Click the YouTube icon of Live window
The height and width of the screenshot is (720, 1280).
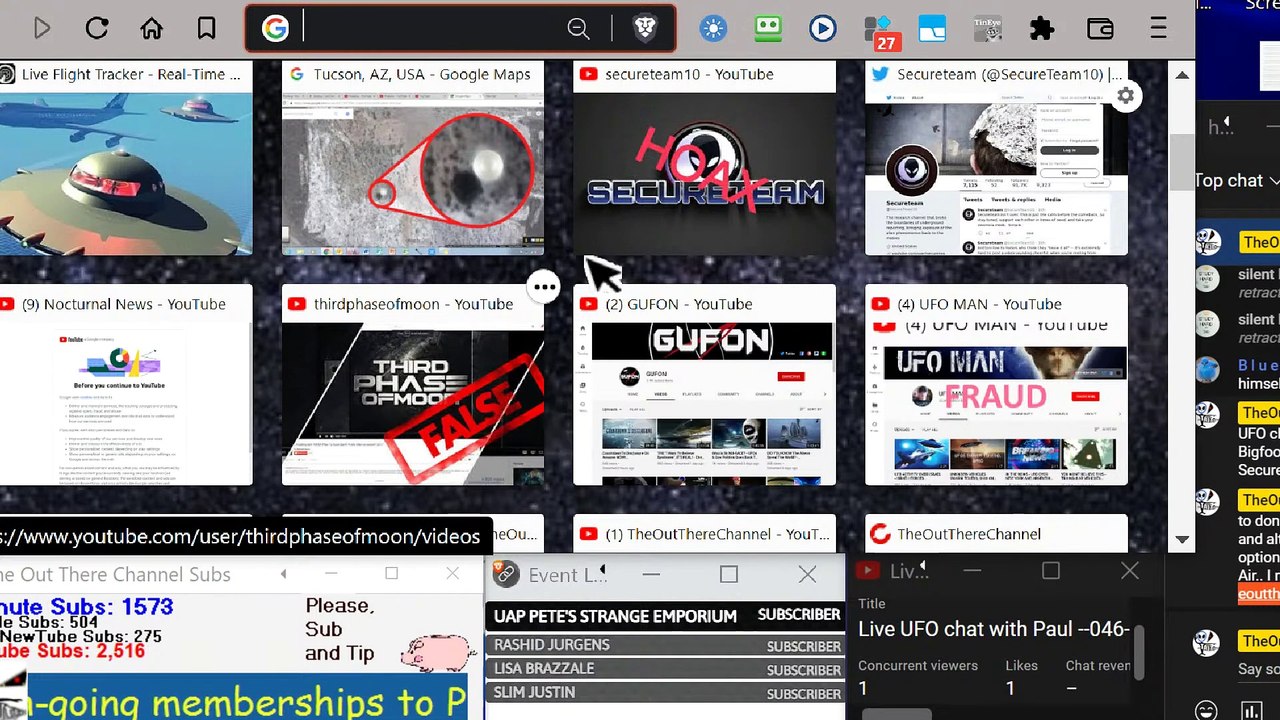(x=867, y=571)
